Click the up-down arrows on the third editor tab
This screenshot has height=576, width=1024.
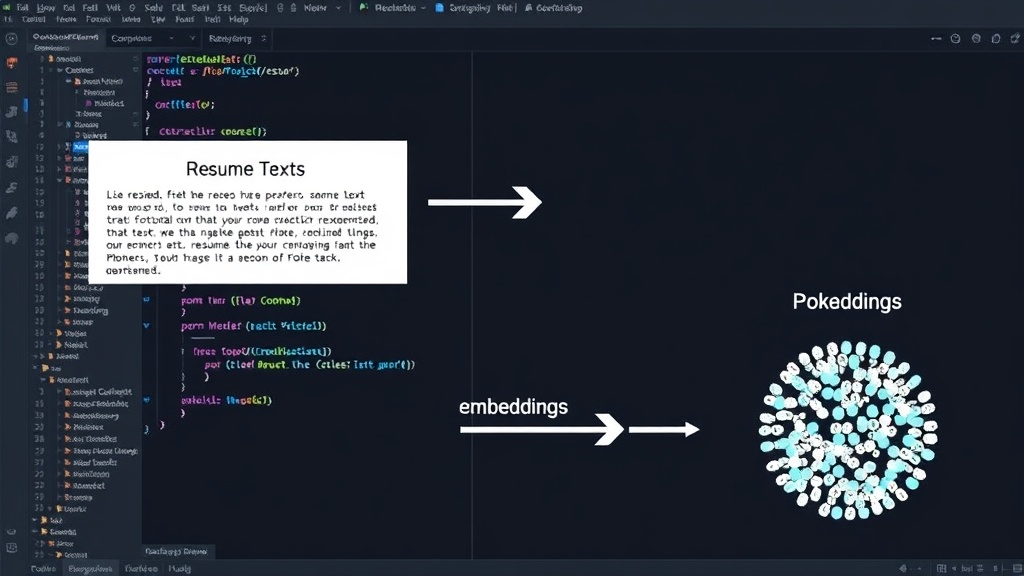[x=263, y=39]
